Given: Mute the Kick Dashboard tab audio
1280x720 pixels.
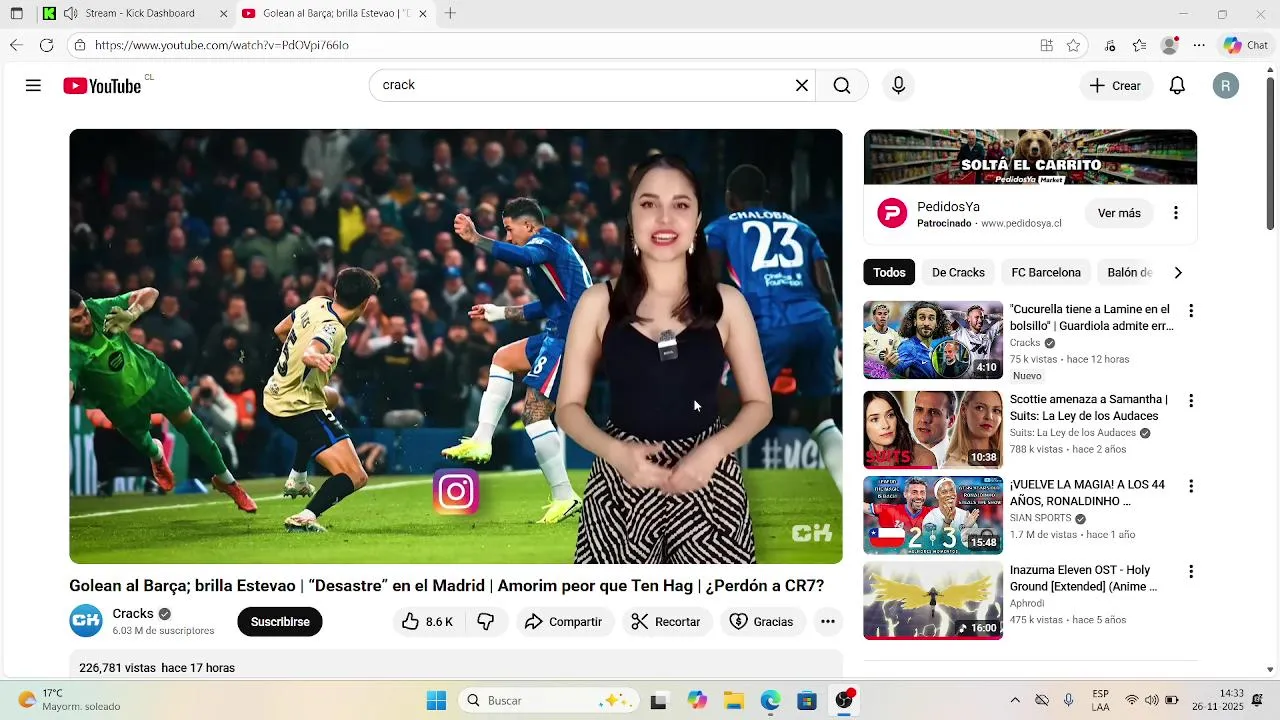Looking at the screenshot, I should pos(70,14).
